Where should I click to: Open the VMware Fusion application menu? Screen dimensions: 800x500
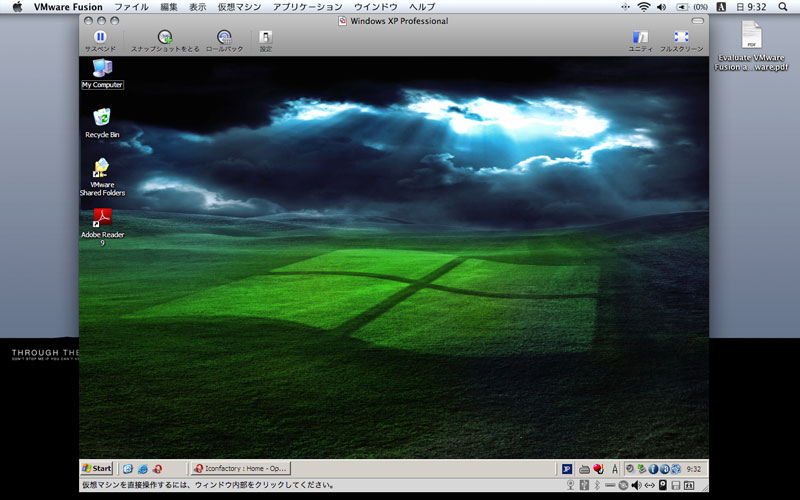coord(68,7)
